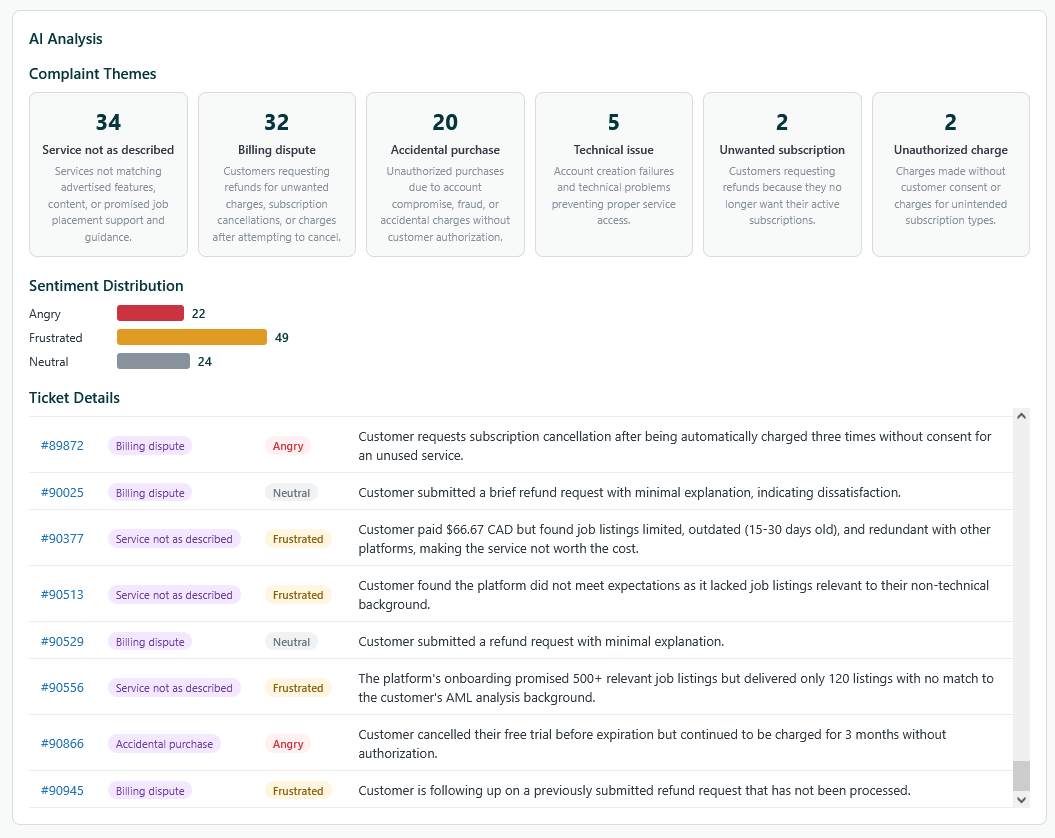The image size is (1055, 838).
Task: Select the "Billing dispute" theme card
Action: (276, 174)
